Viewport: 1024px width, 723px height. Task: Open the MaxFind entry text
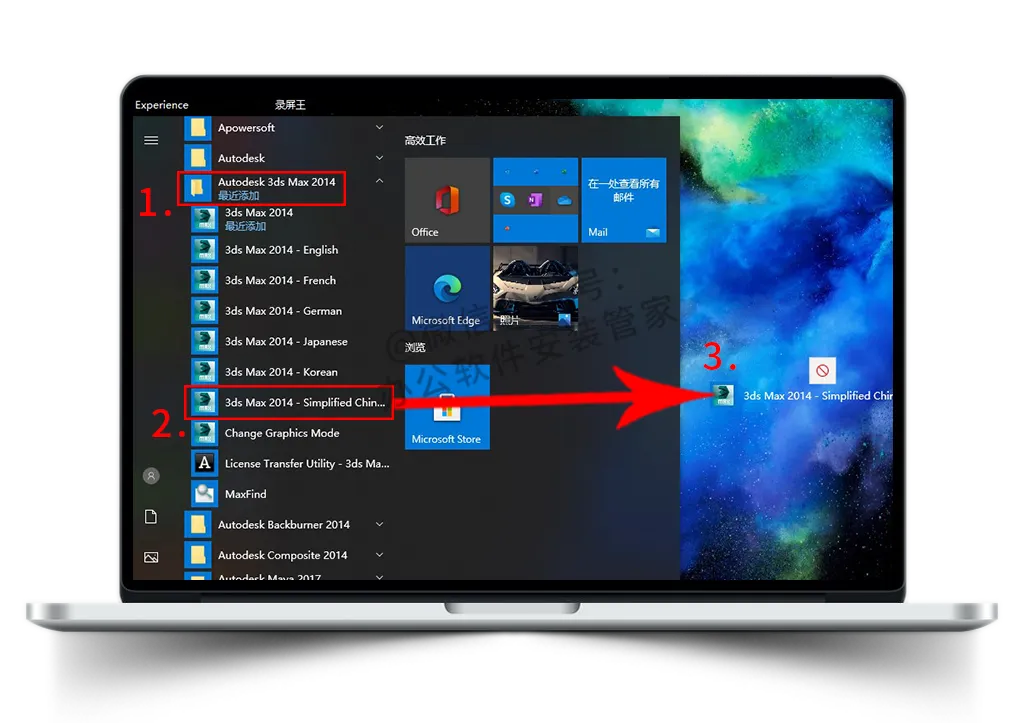(246, 494)
